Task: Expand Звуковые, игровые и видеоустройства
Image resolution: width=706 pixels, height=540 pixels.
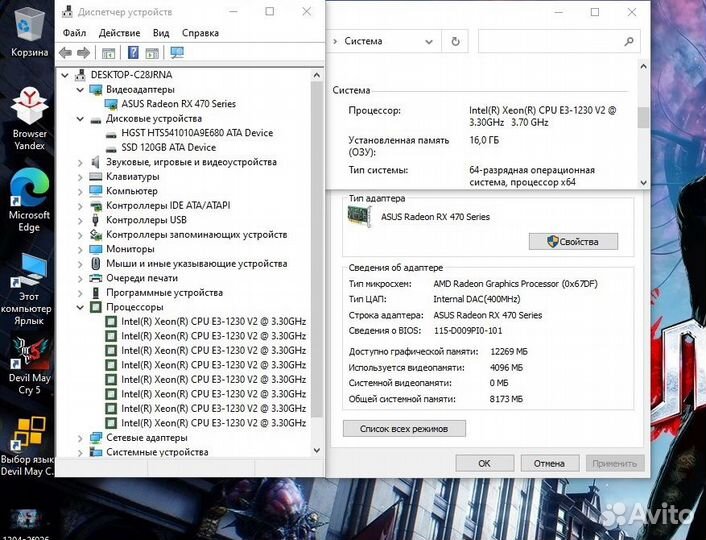Action: [80, 162]
